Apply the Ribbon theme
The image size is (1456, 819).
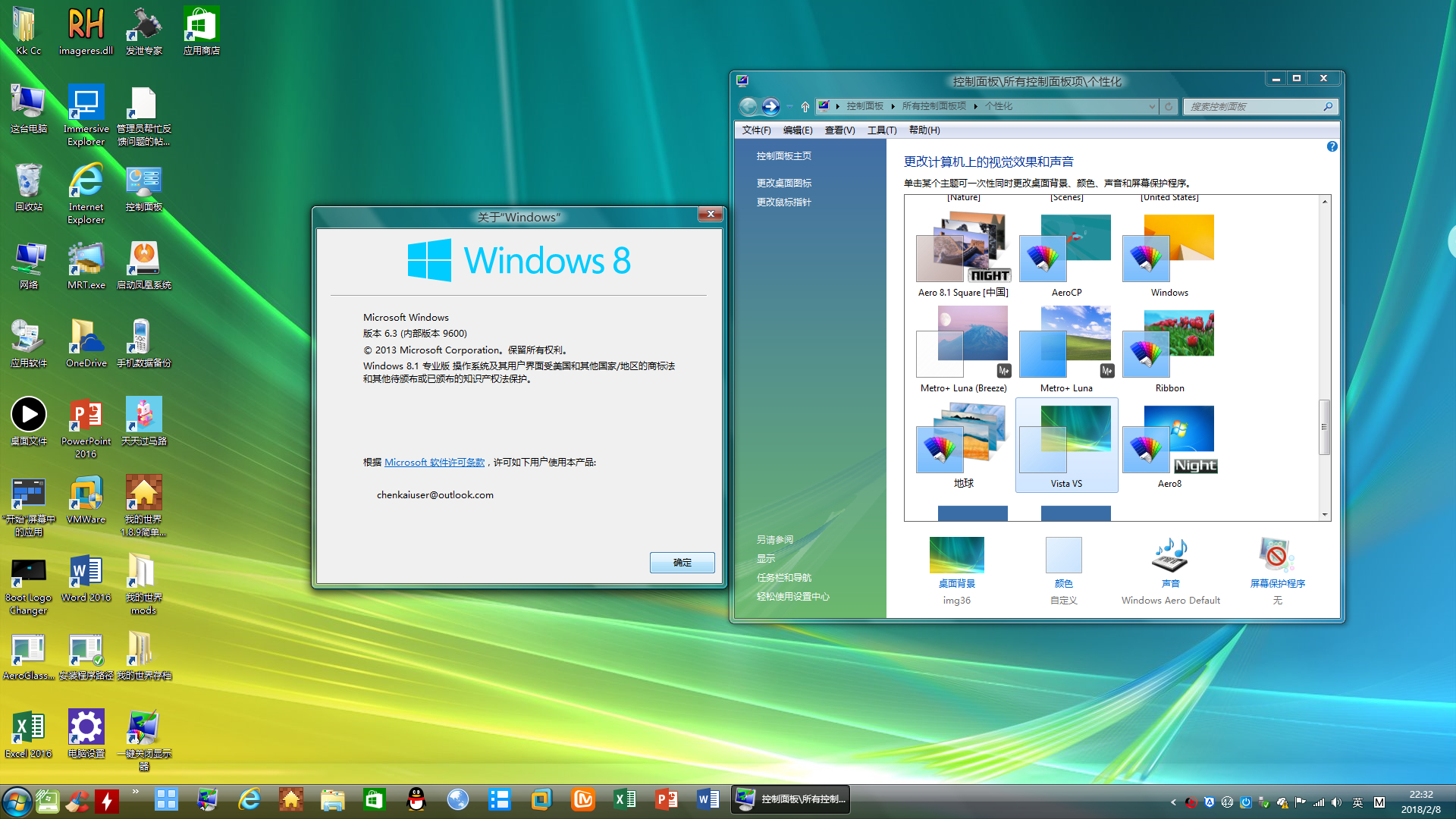pyautogui.click(x=1169, y=350)
